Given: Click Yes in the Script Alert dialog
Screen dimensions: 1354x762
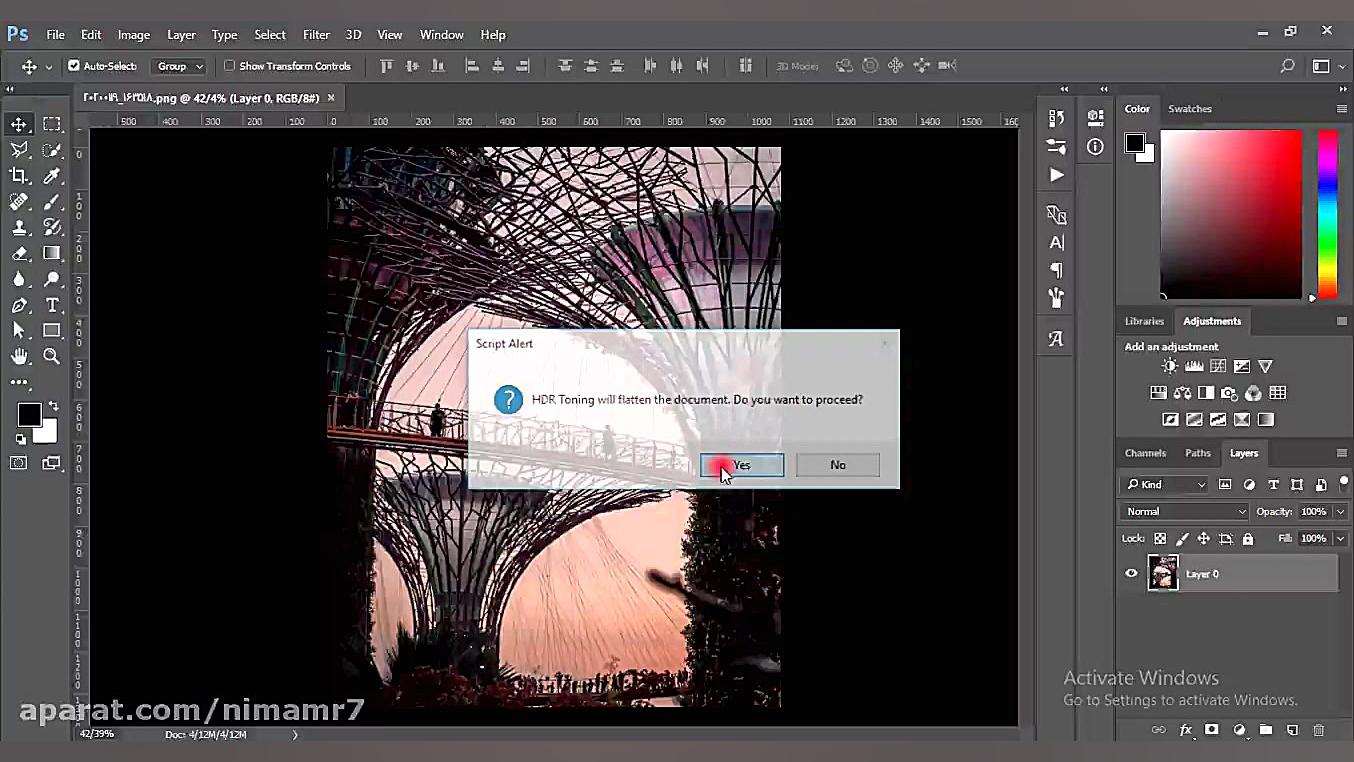Looking at the screenshot, I should point(740,464).
